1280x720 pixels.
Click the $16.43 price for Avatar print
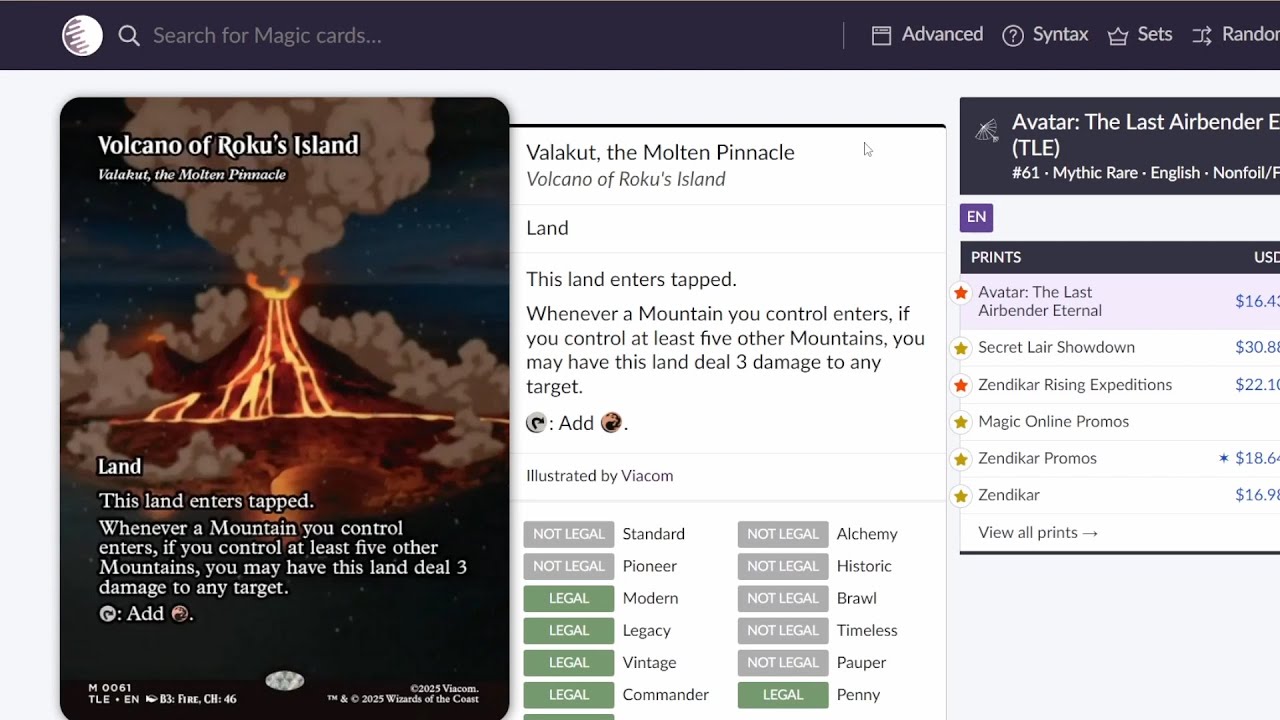(1257, 301)
